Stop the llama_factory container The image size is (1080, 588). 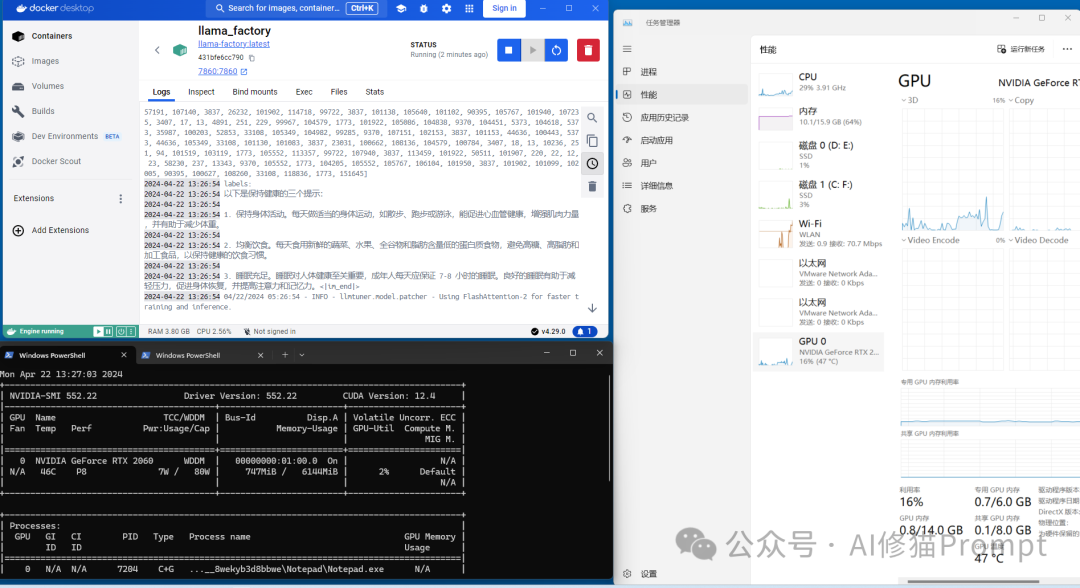tap(509, 50)
